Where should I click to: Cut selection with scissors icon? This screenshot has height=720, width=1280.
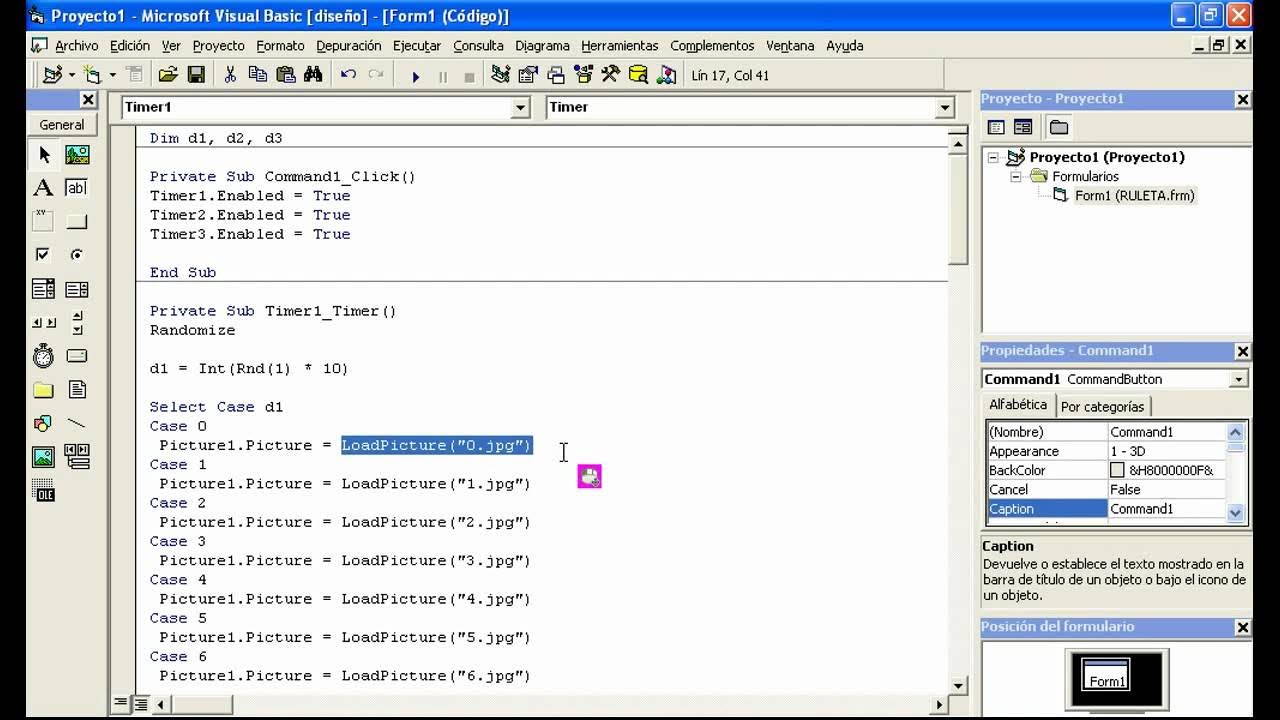point(230,75)
